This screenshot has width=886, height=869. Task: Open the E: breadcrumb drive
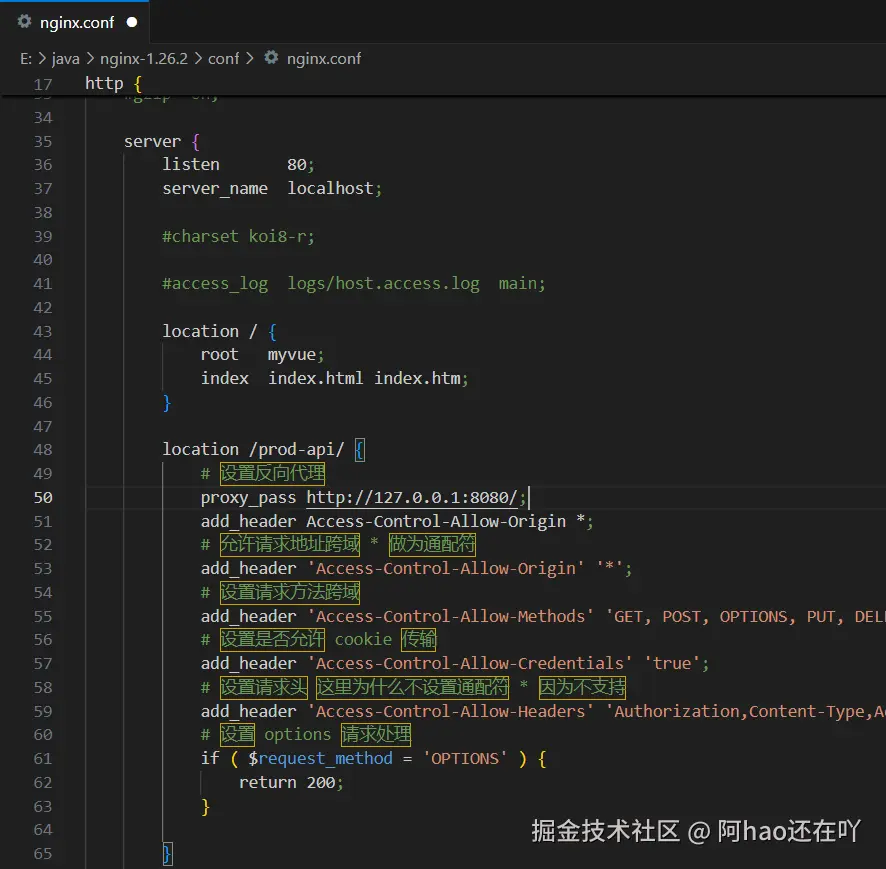[26, 59]
